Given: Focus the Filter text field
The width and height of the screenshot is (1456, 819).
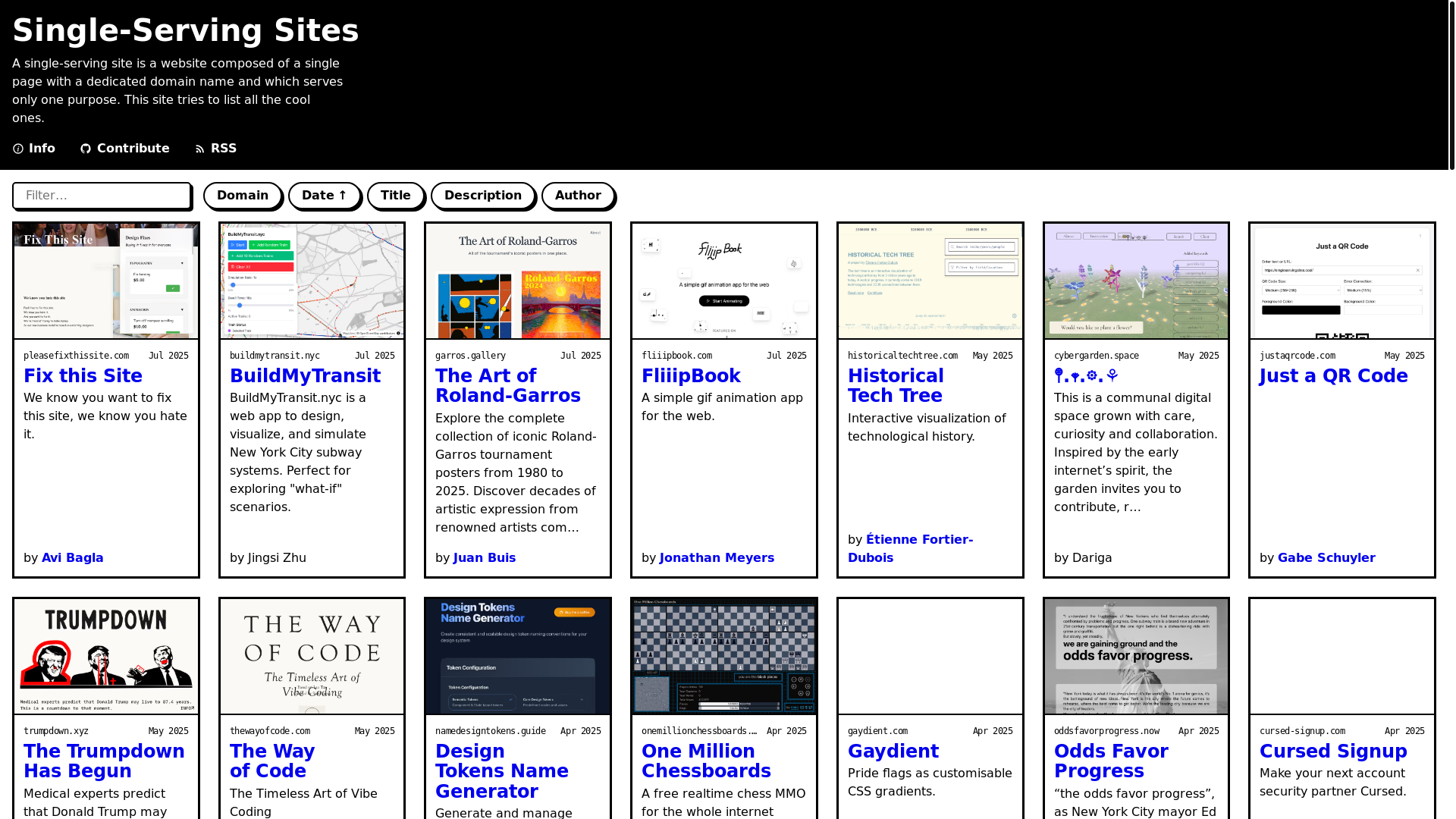Looking at the screenshot, I should tap(102, 196).
